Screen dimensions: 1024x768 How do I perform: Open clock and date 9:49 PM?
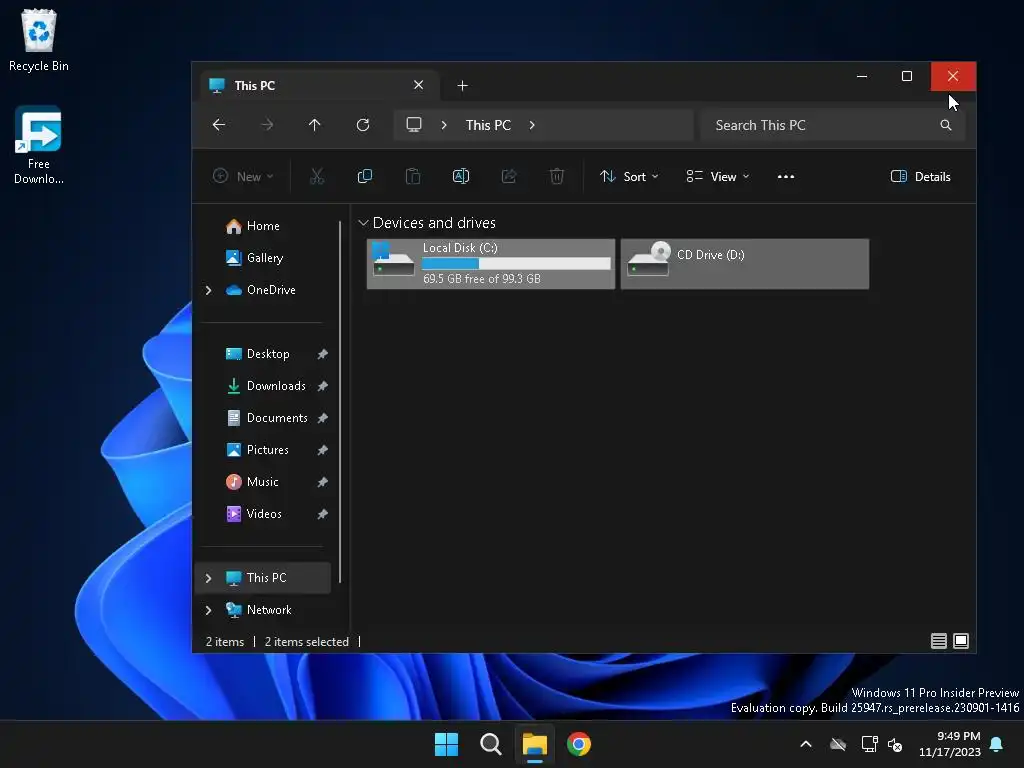950,744
